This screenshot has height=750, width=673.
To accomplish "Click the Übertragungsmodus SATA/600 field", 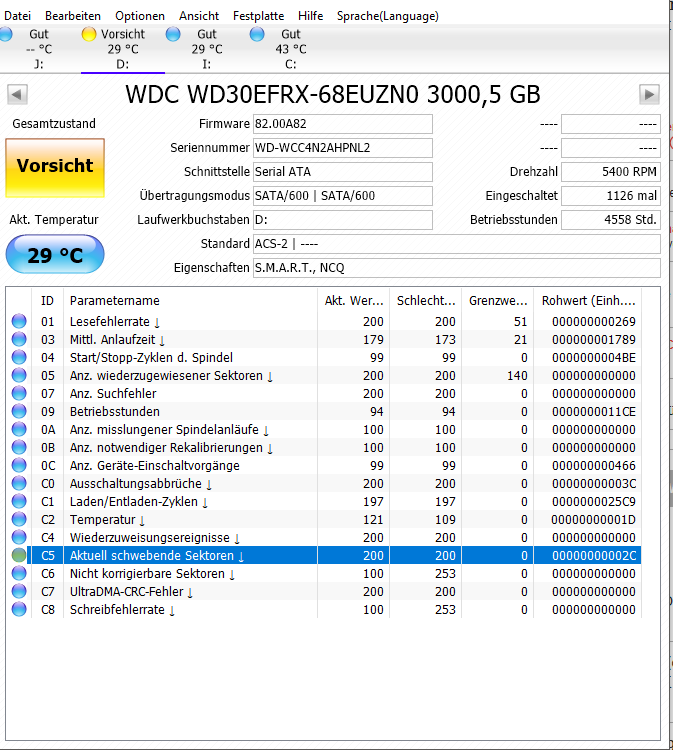I will (342, 196).
